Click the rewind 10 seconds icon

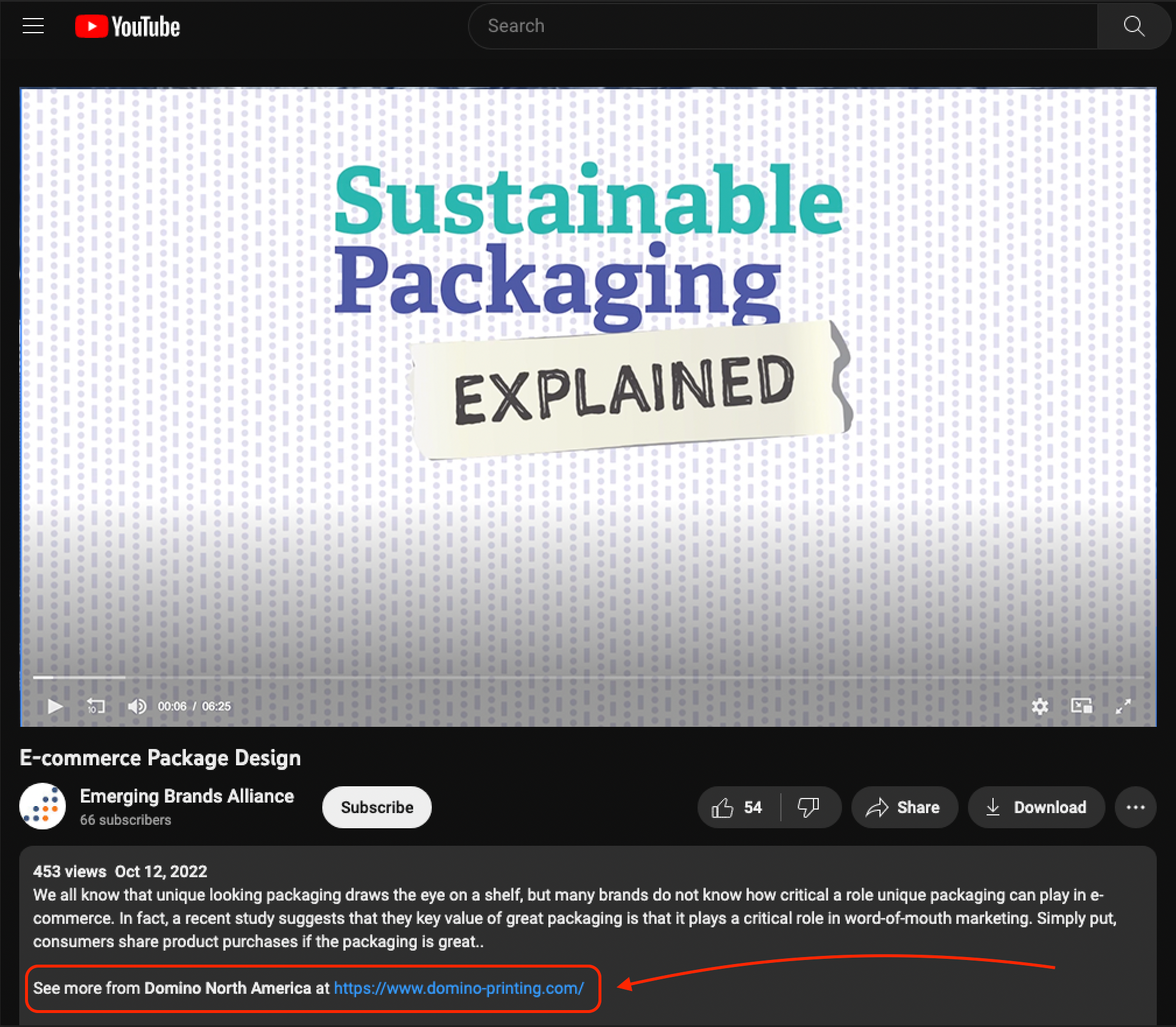click(96, 706)
